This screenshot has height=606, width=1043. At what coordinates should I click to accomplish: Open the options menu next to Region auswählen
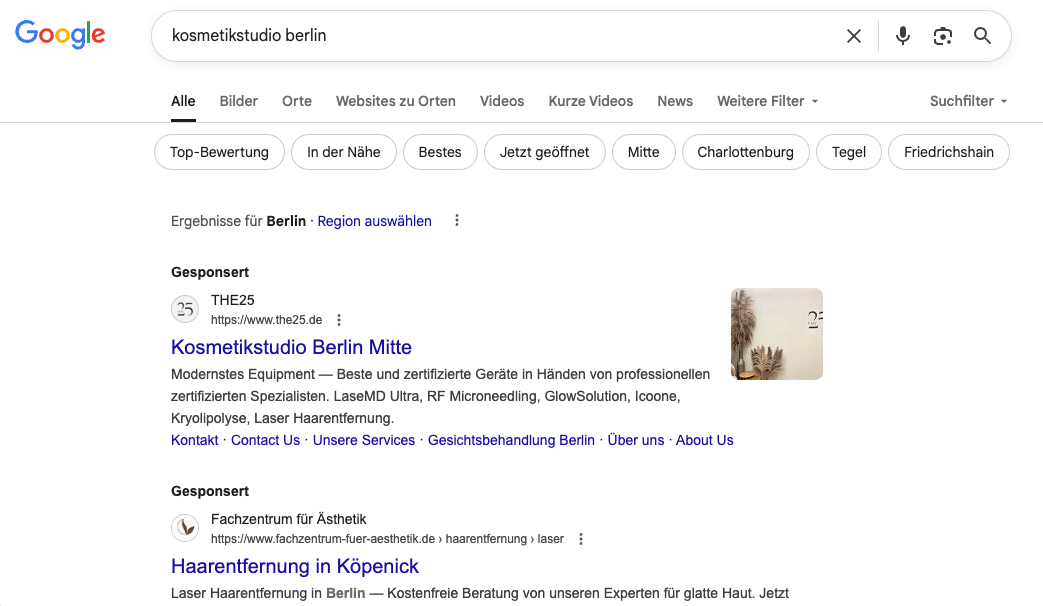tap(457, 220)
